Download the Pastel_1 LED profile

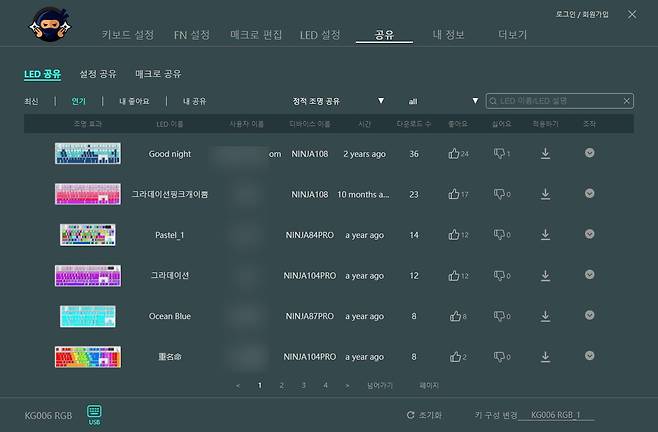[x=545, y=235]
